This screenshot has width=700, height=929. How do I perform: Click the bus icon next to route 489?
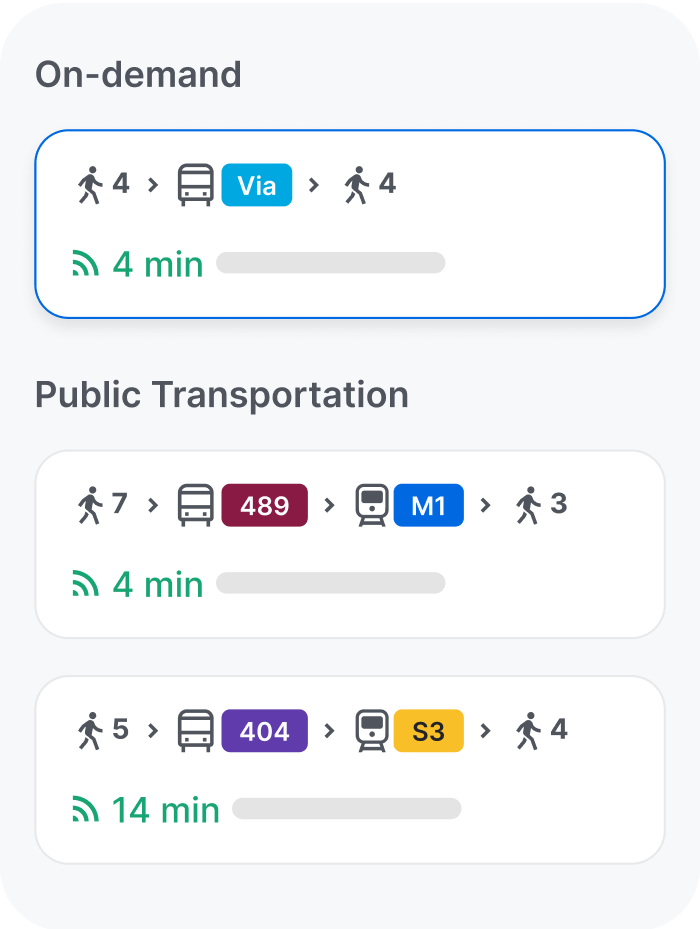point(196,505)
